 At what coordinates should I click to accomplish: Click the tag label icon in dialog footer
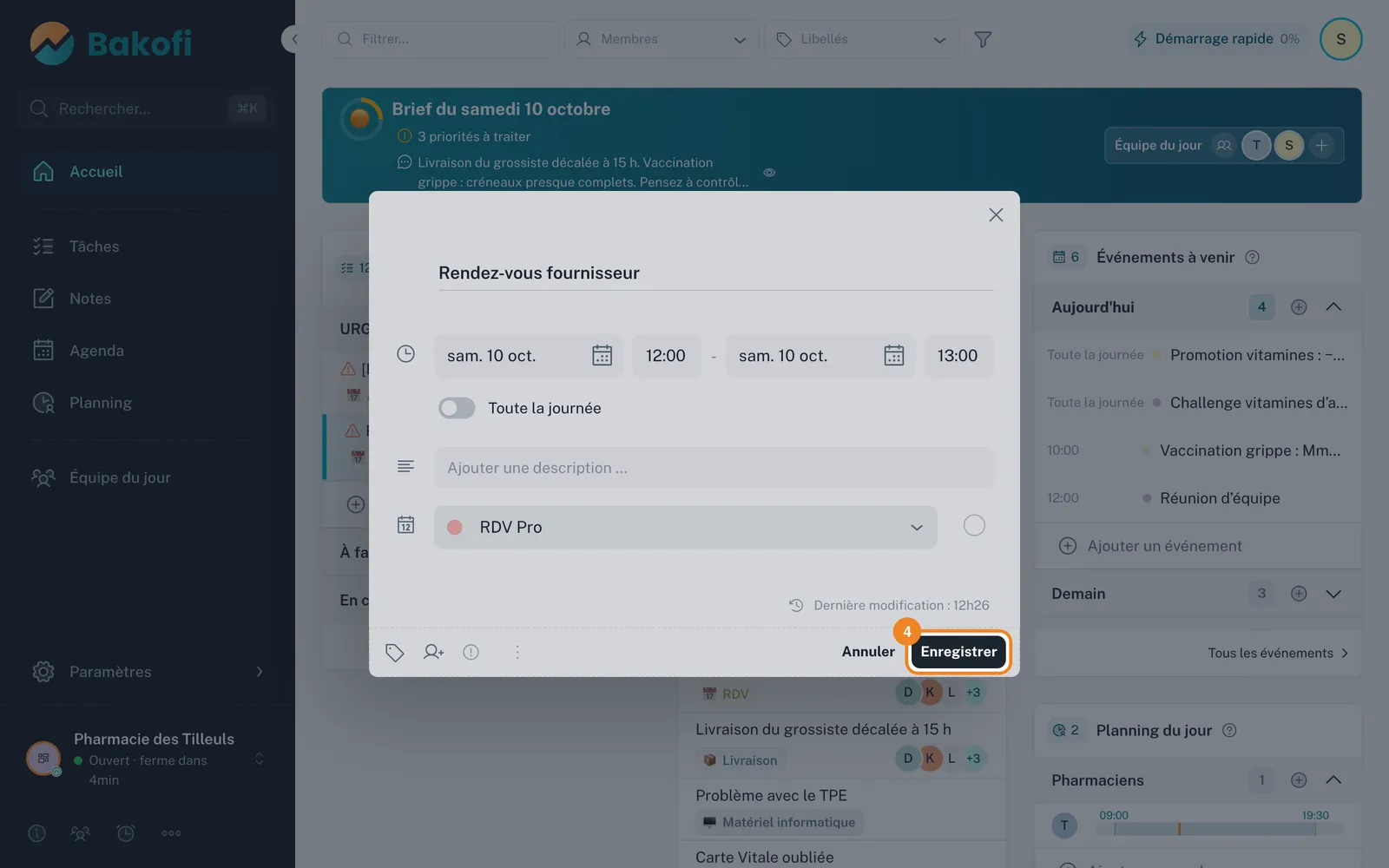395,652
